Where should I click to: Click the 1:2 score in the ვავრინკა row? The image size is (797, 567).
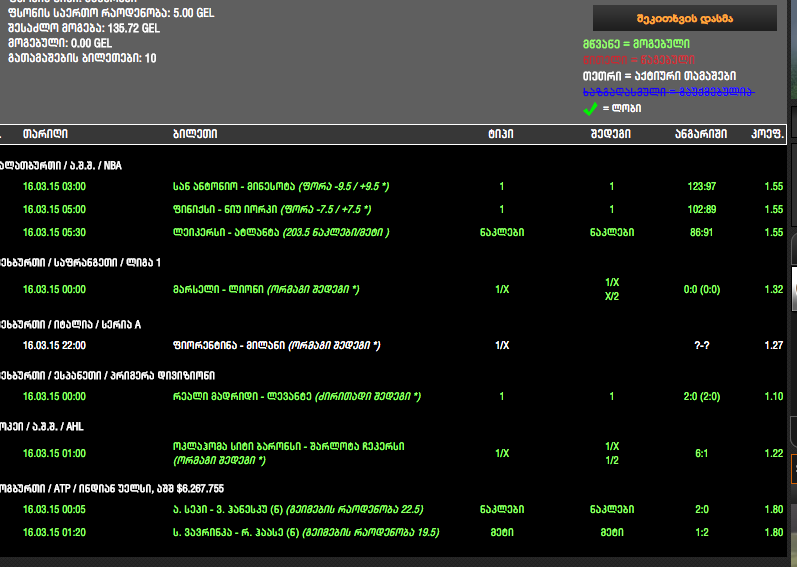point(701,532)
